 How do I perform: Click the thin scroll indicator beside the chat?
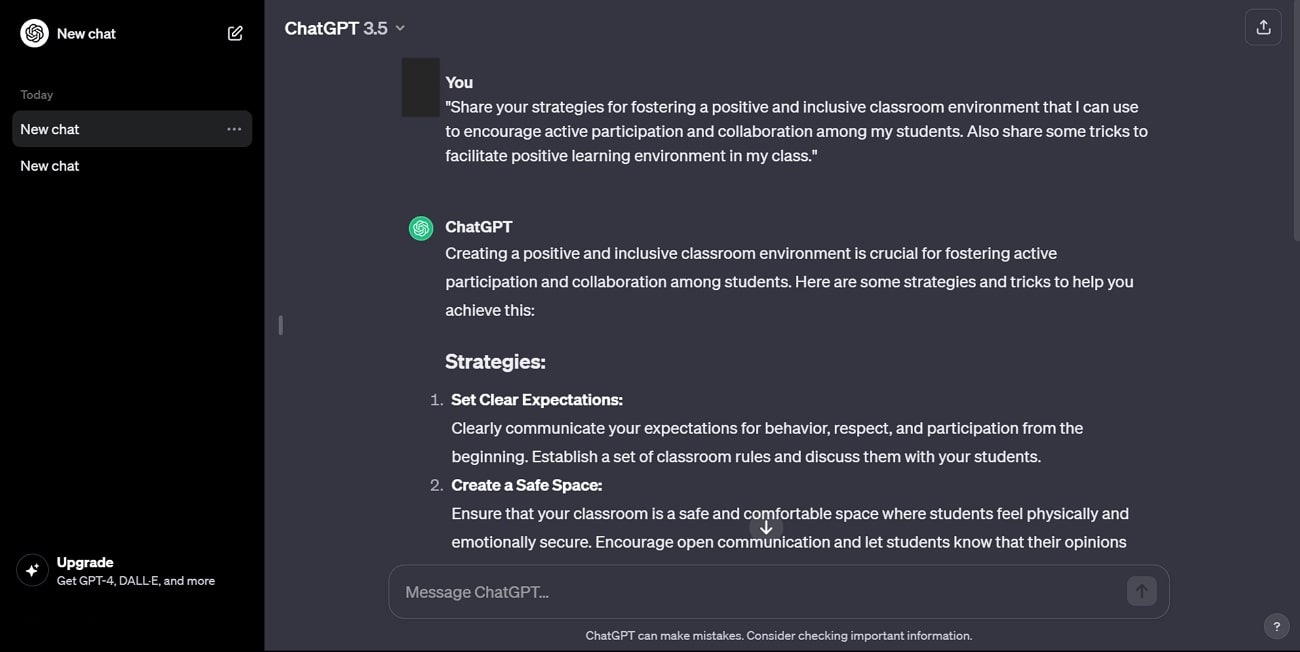280,325
